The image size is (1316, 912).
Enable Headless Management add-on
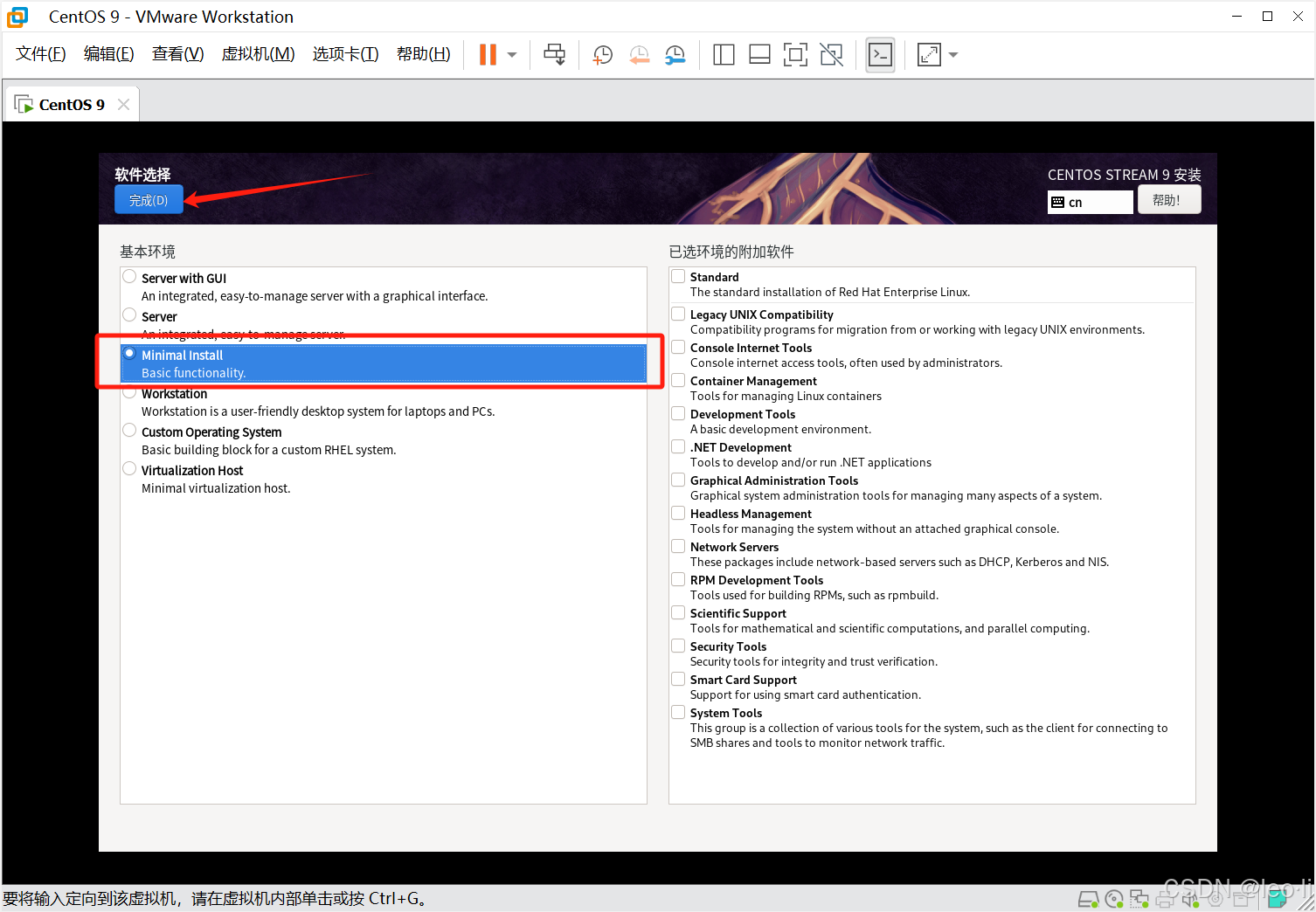pos(678,513)
